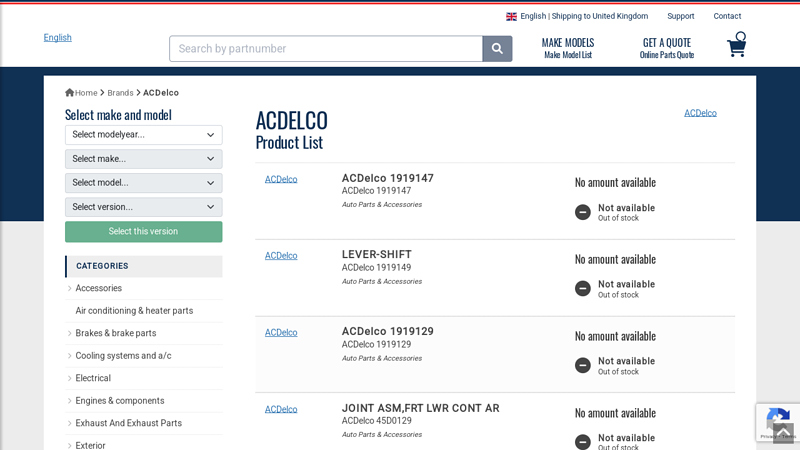Click in the Search by partnumber field

point(326,48)
